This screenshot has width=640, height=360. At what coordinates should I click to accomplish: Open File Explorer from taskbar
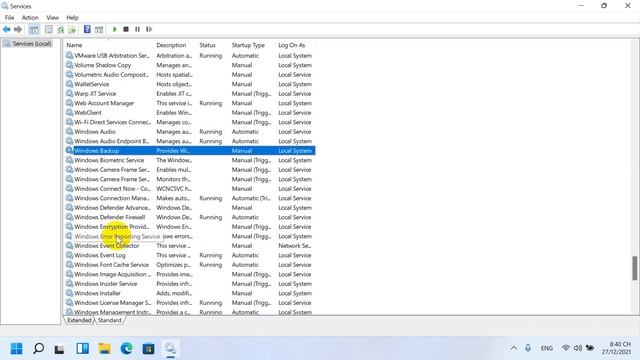(104, 349)
